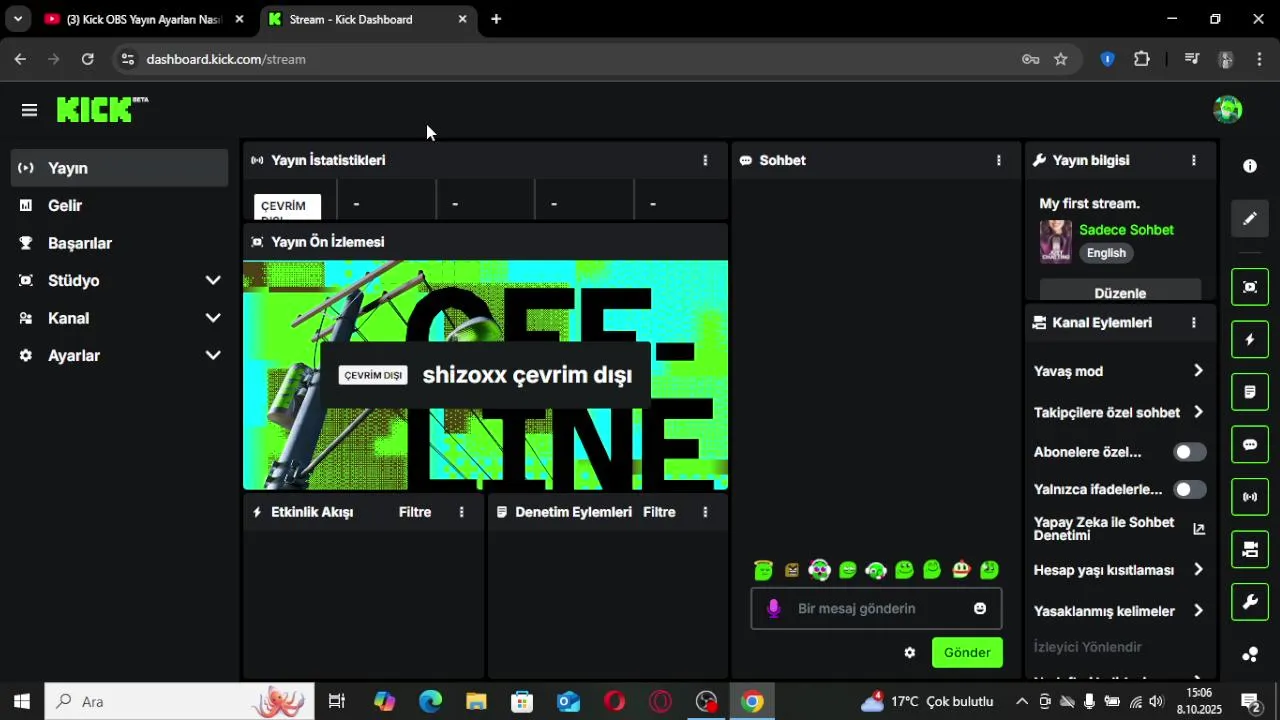Open Denetim Eylemleri three-dot menu
1280x720 pixels.
[705, 512]
